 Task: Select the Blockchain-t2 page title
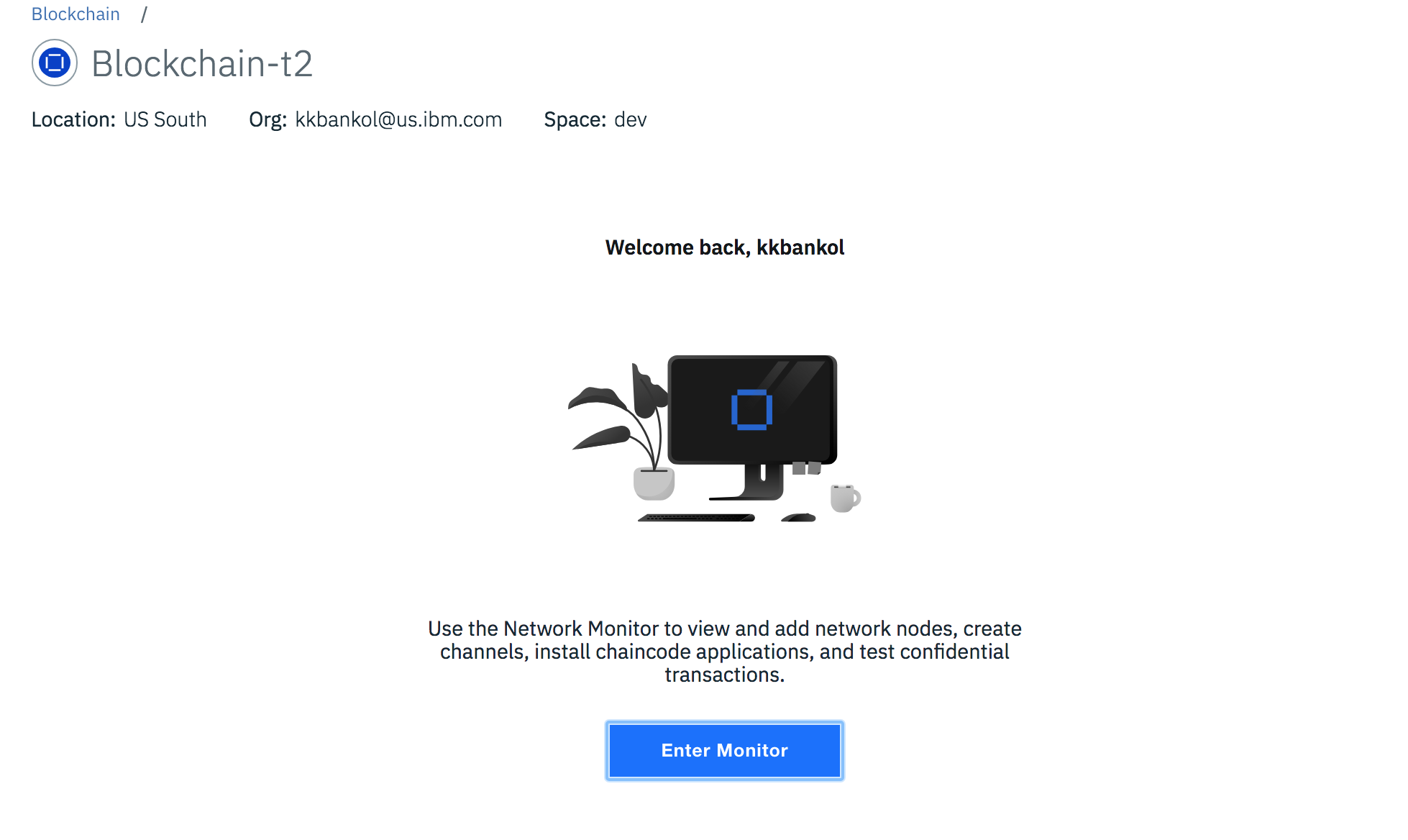click(202, 63)
